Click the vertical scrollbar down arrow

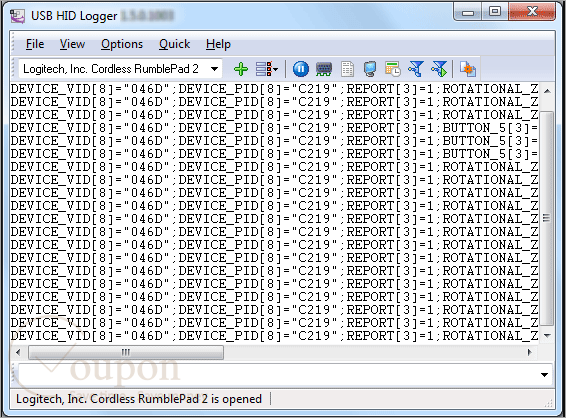pyautogui.click(x=547, y=335)
